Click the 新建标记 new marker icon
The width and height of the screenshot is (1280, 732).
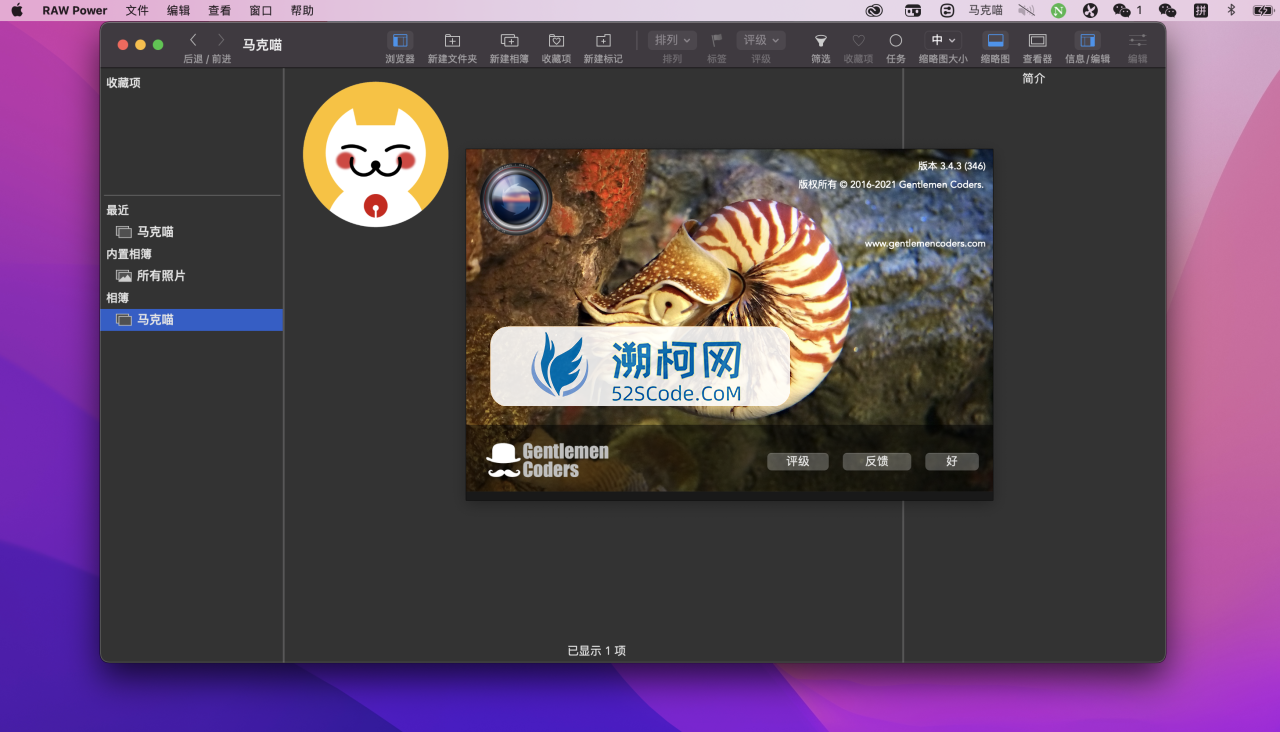tap(603, 41)
